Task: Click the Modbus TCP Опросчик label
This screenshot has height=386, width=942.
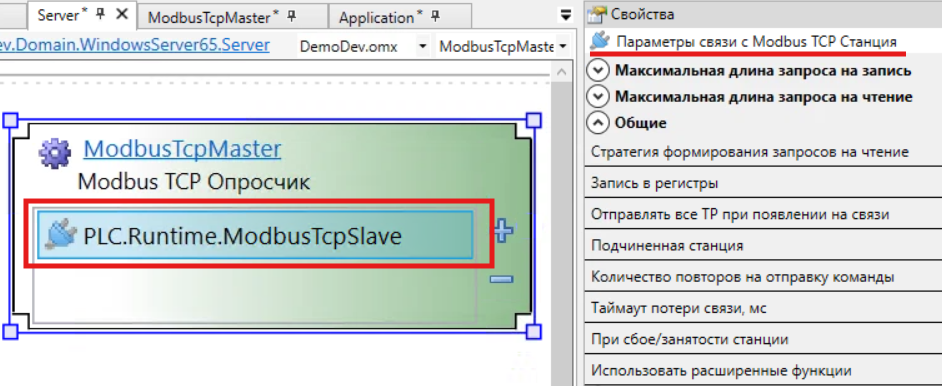Action: pos(194,182)
